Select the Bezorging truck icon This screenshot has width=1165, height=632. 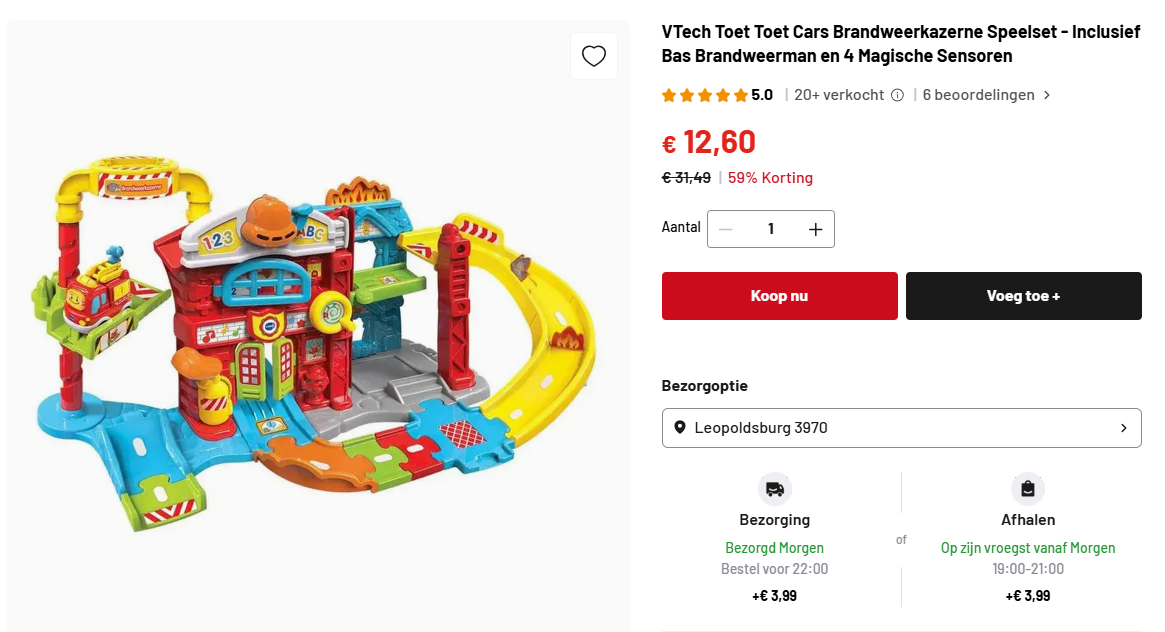774,490
